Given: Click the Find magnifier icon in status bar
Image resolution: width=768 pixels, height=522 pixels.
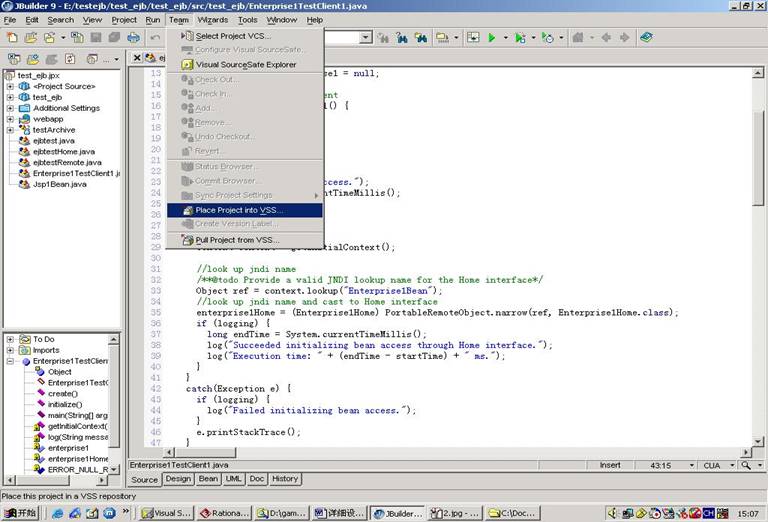Looking at the screenshot, I should (746, 465).
